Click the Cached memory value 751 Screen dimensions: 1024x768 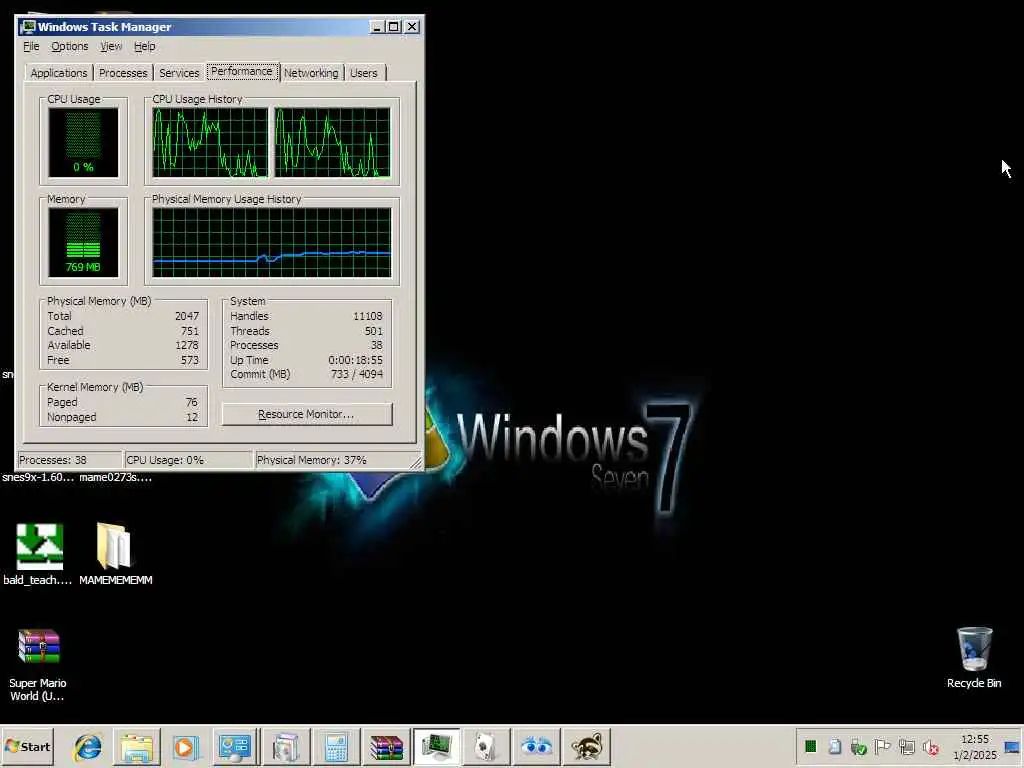click(x=189, y=331)
